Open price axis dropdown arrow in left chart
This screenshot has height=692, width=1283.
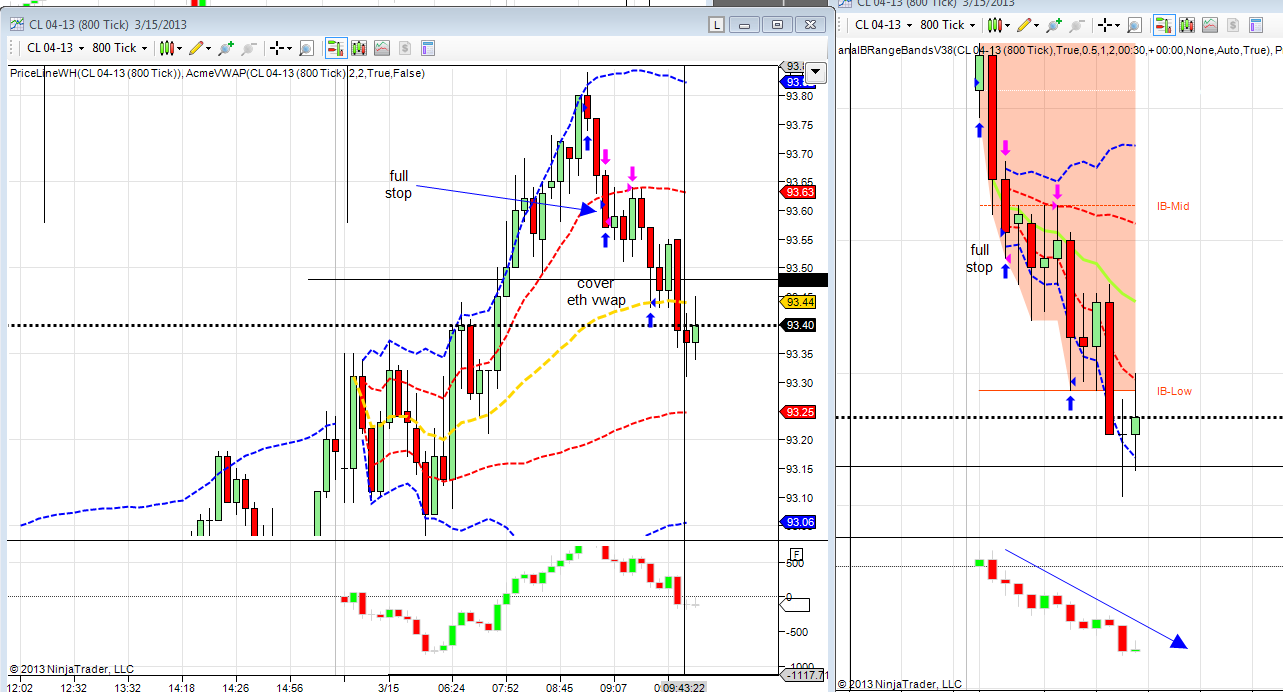click(817, 71)
